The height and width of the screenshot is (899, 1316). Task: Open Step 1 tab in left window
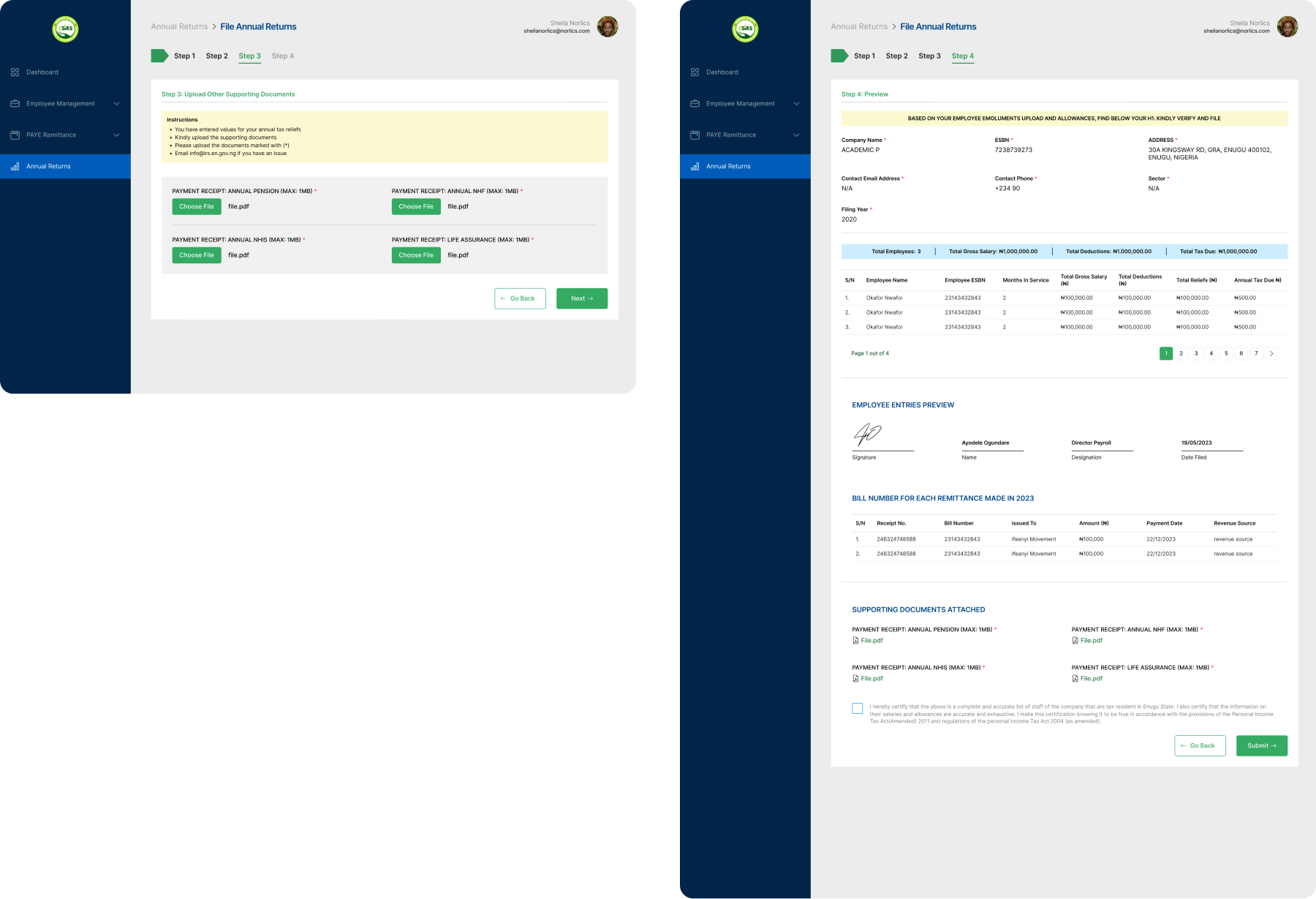pos(184,56)
